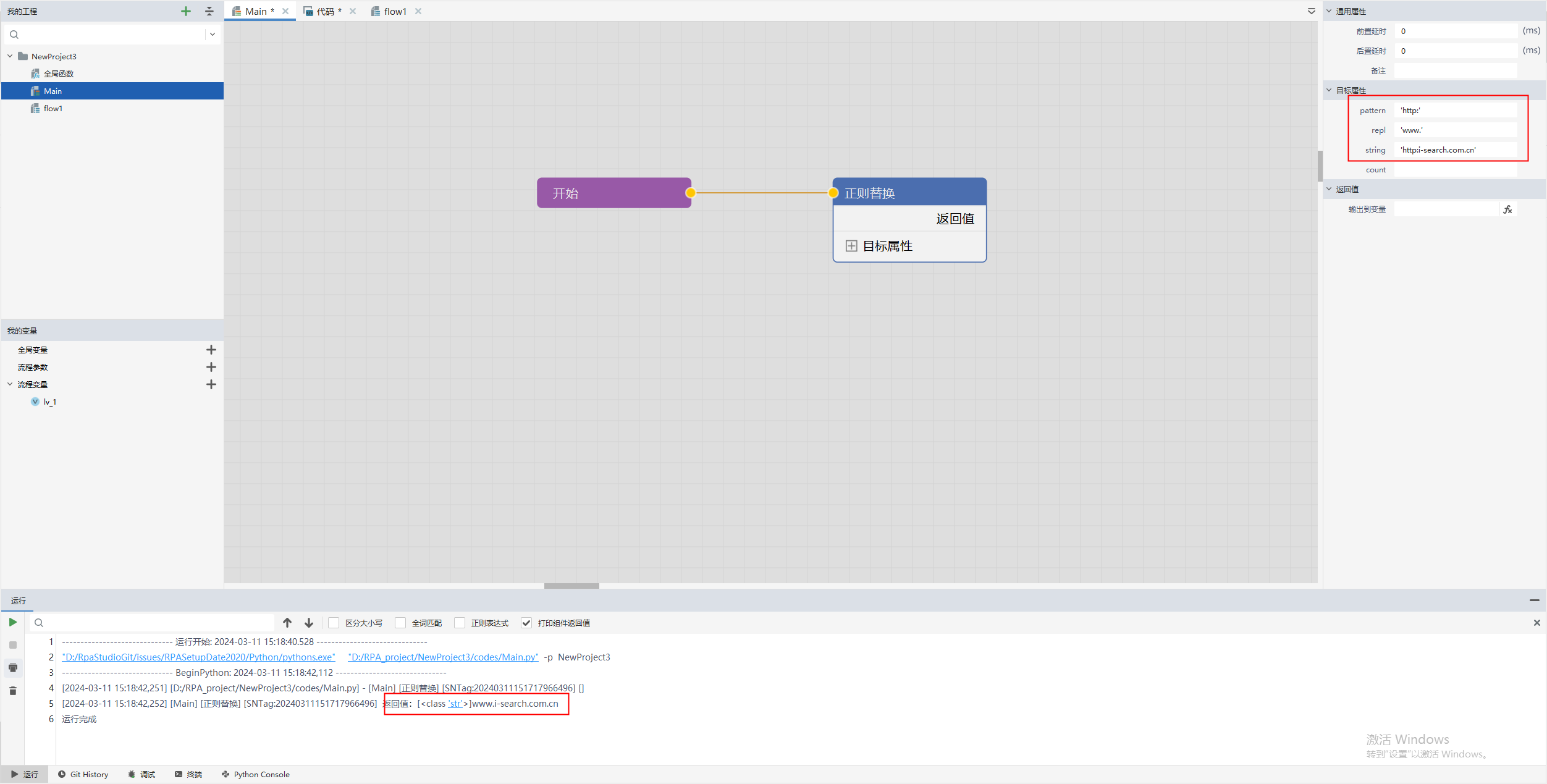Image resolution: width=1547 pixels, height=784 pixels.
Task: Close the 代码 tab
Action: pos(353,11)
